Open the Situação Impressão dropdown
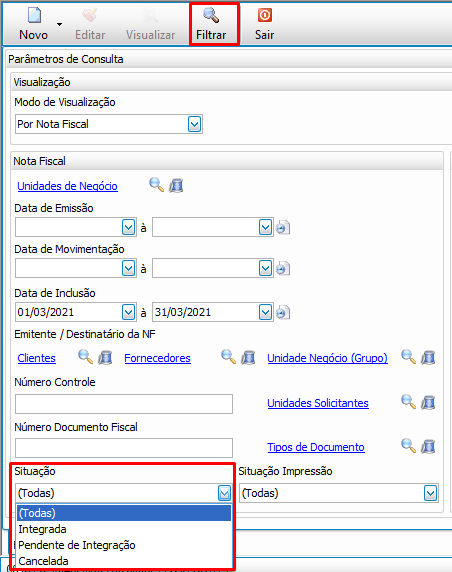Viewport: 452px width, 572px height. coord(430,493)
